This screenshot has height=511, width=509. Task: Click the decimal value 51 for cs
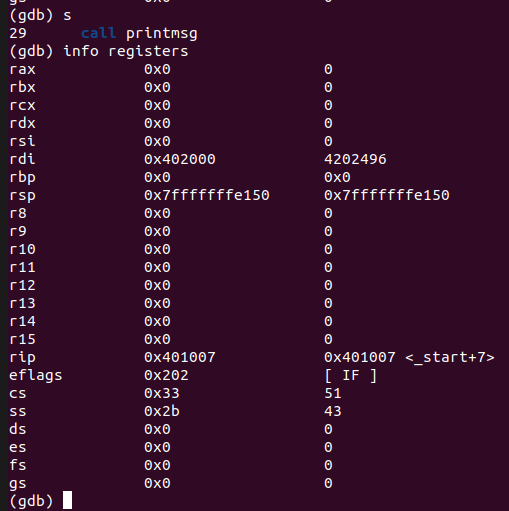pos(333,393)
